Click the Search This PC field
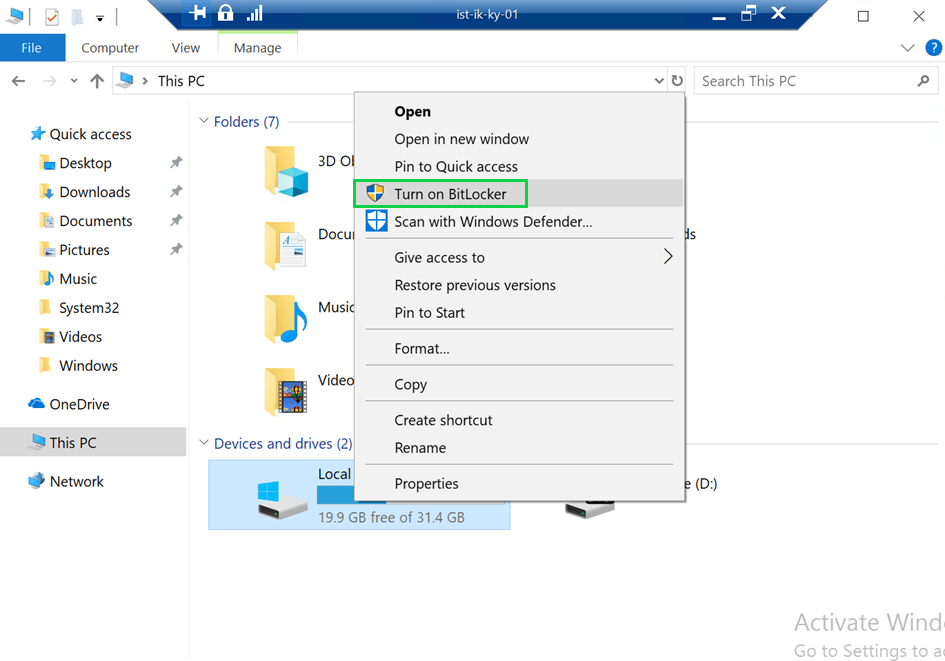Screen dimensions: 945x661 805,81
